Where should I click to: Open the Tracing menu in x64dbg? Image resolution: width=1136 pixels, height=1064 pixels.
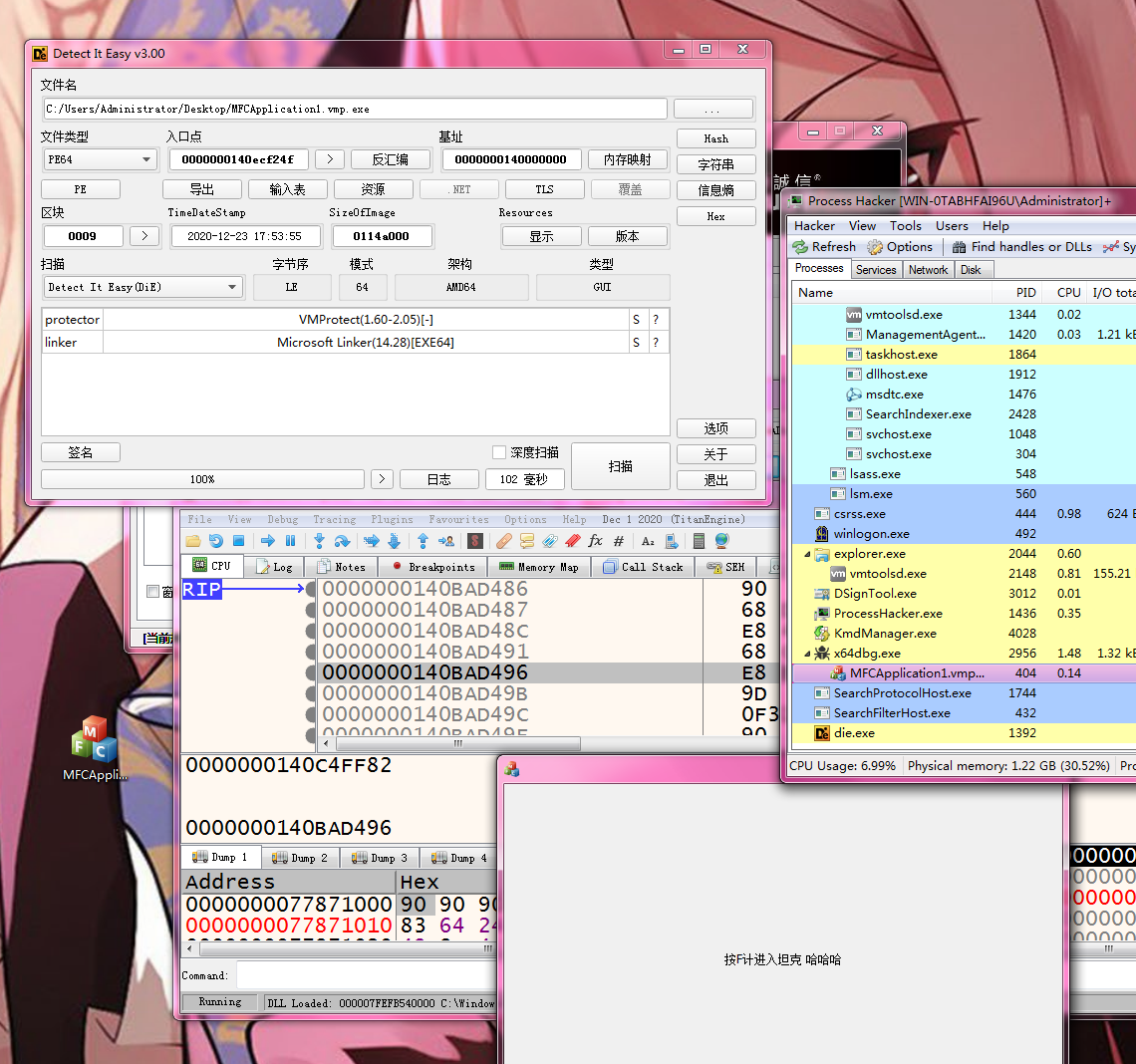pyautogui.click(x=335, y=519)
